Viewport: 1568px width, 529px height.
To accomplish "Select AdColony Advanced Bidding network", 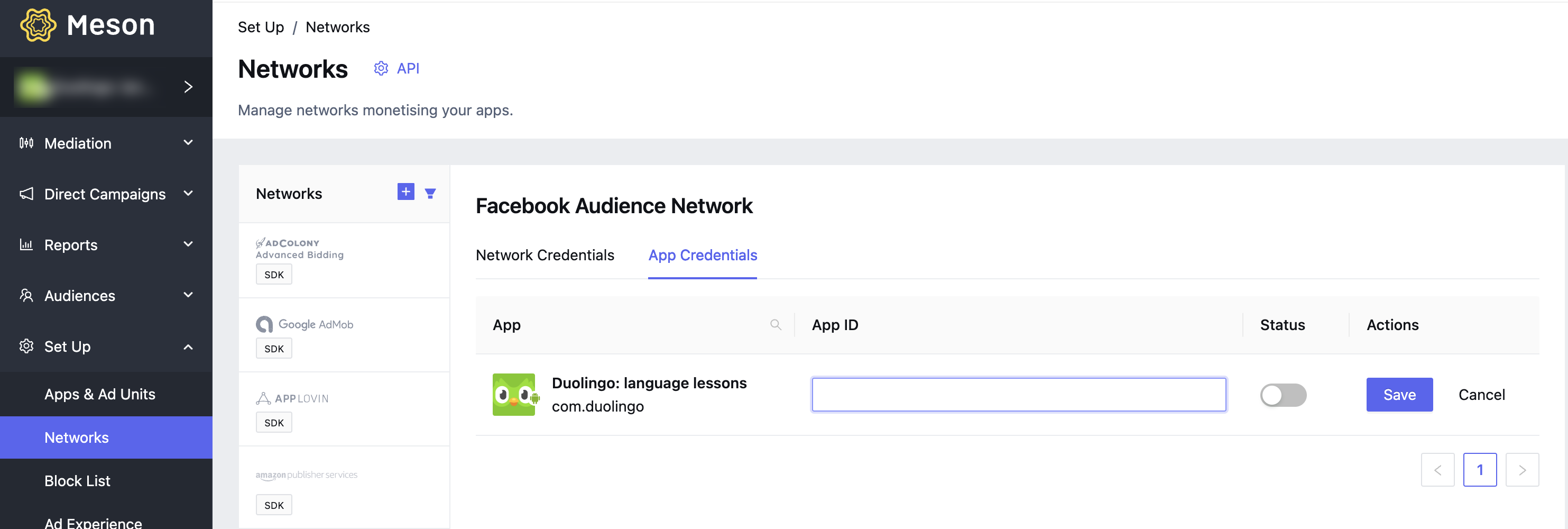I will tap(344, 261).
